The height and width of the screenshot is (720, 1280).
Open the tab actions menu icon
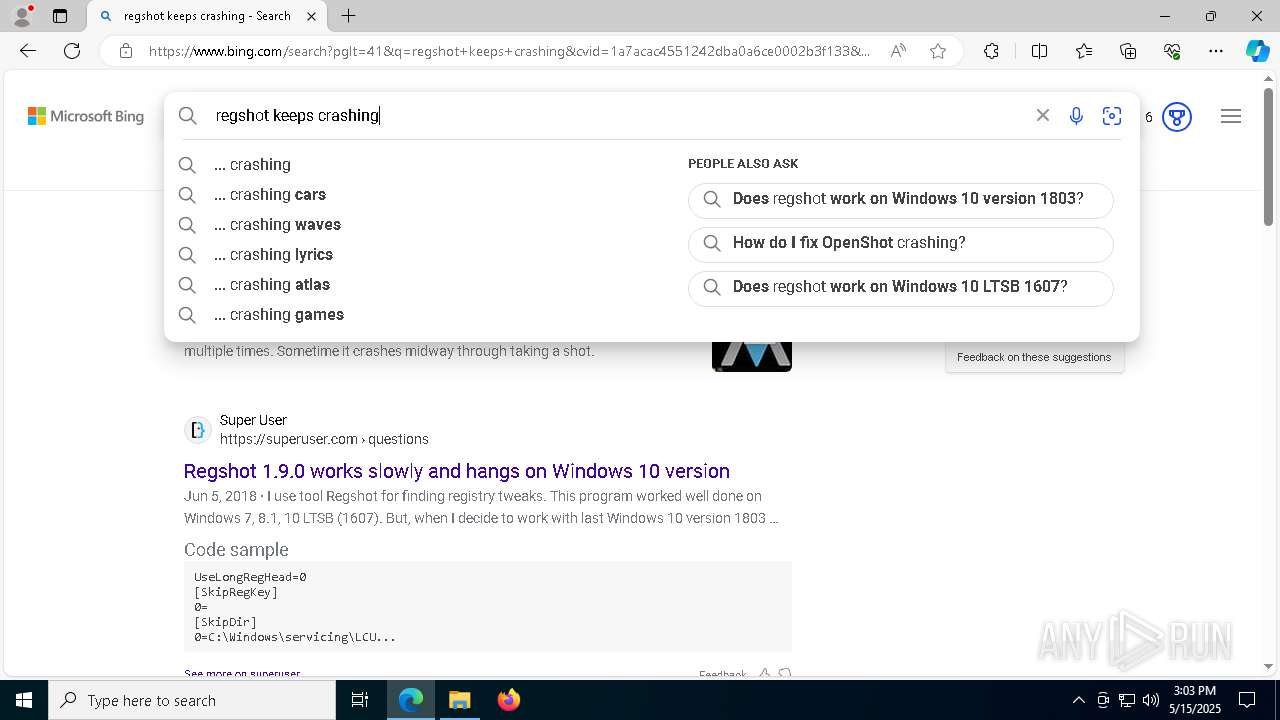(60, 16)
